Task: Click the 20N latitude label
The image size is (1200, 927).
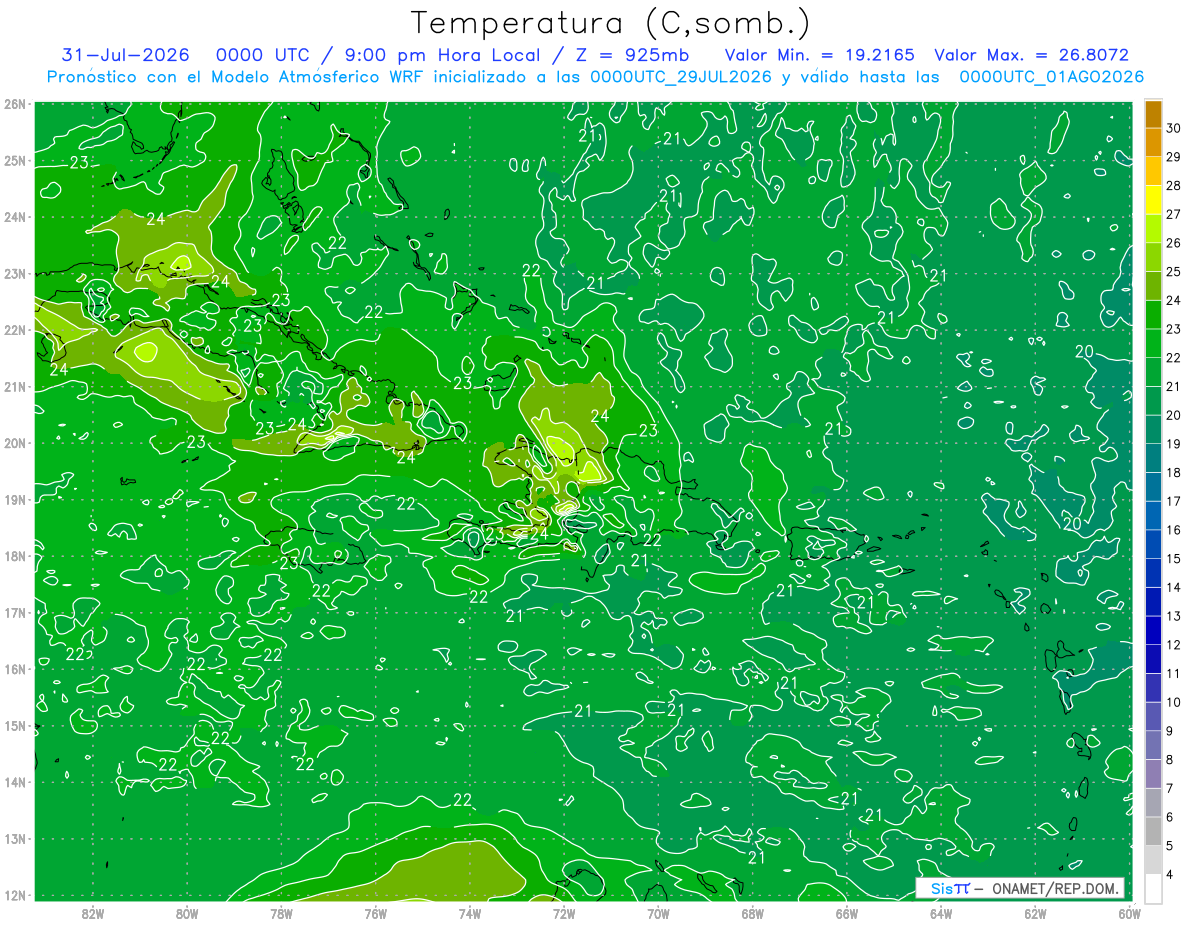Action: 14,443
